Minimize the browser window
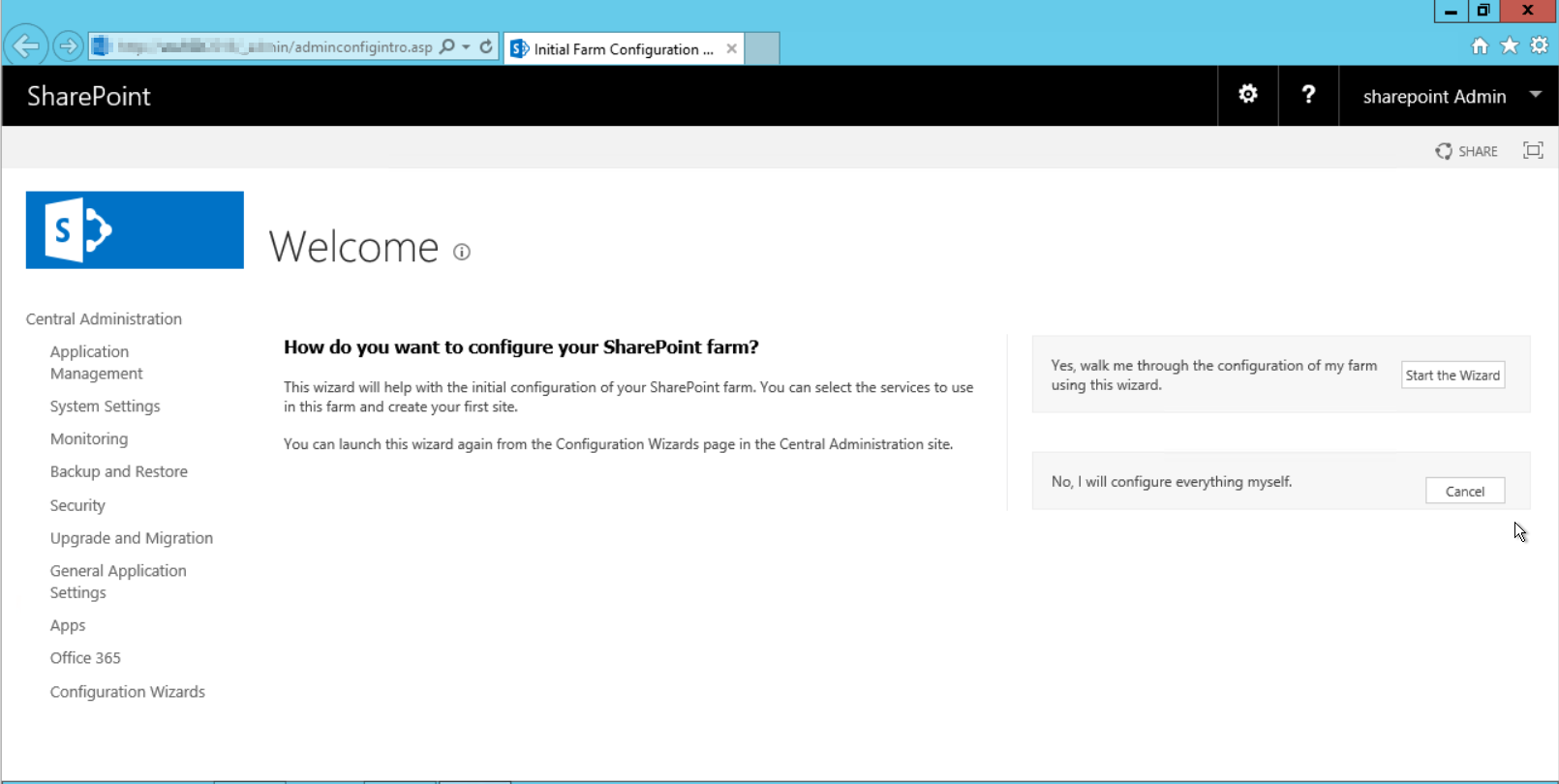 click(x=1450, y=11)
